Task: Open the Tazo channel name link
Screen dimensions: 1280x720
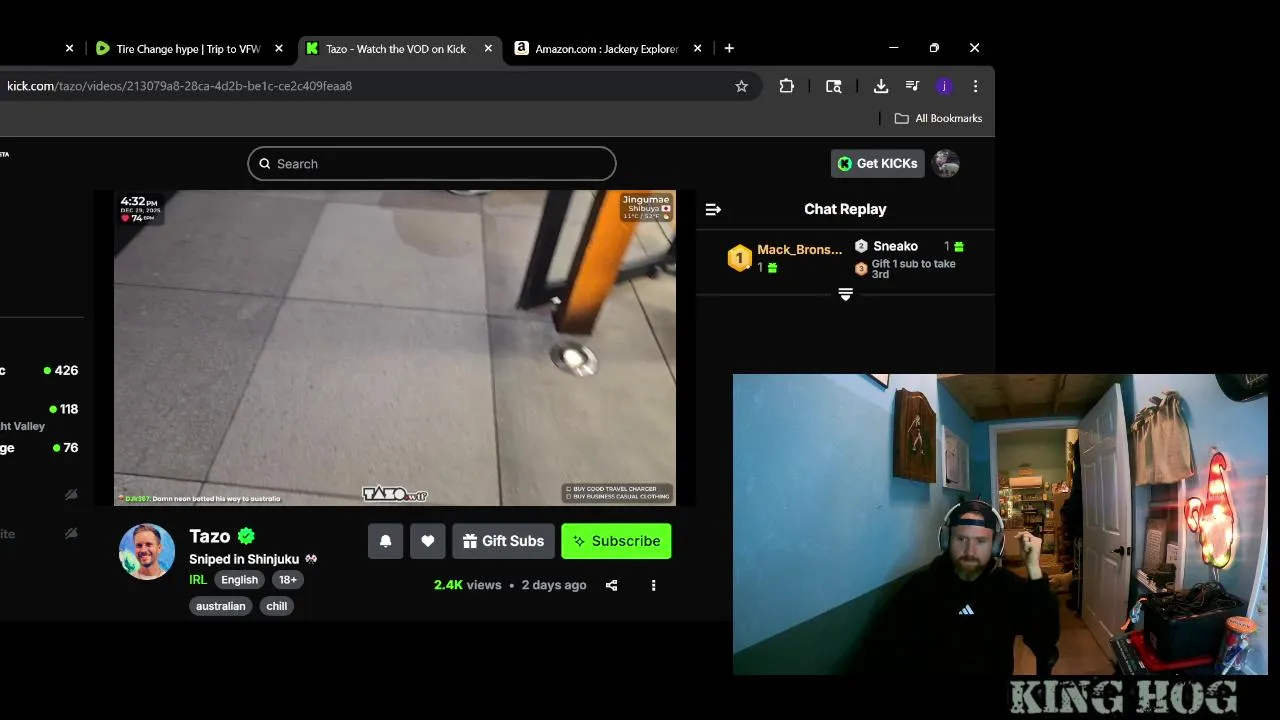Action: tap(210, 536)
